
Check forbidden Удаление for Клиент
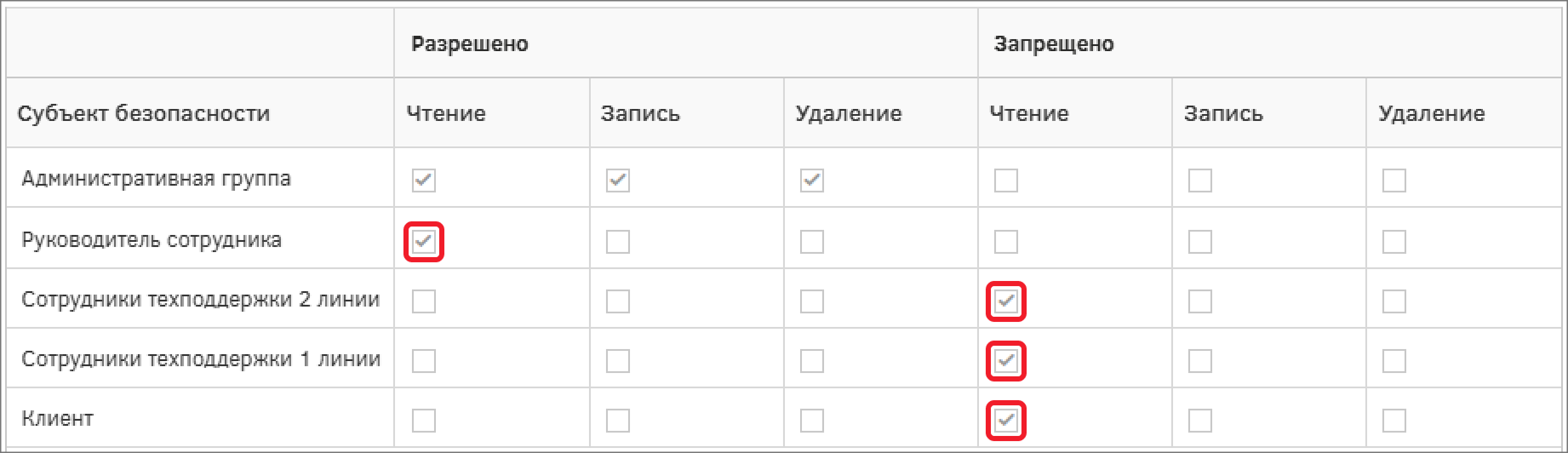[1394, 421]
